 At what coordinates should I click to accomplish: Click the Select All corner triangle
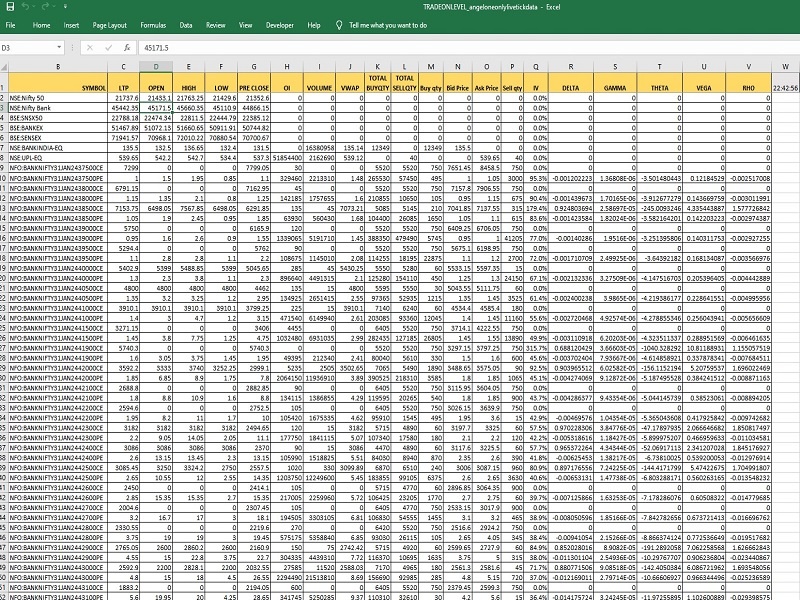click(x=4, y=67)
